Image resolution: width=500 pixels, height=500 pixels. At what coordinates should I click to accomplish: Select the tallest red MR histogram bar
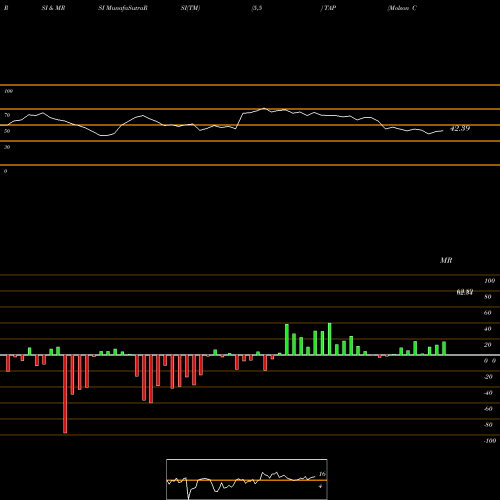[65, 394]
